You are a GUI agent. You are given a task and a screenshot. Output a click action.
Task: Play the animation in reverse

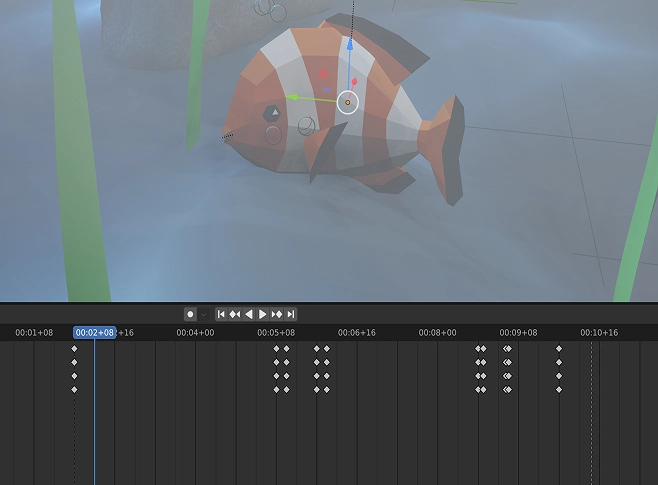[249, 314]
